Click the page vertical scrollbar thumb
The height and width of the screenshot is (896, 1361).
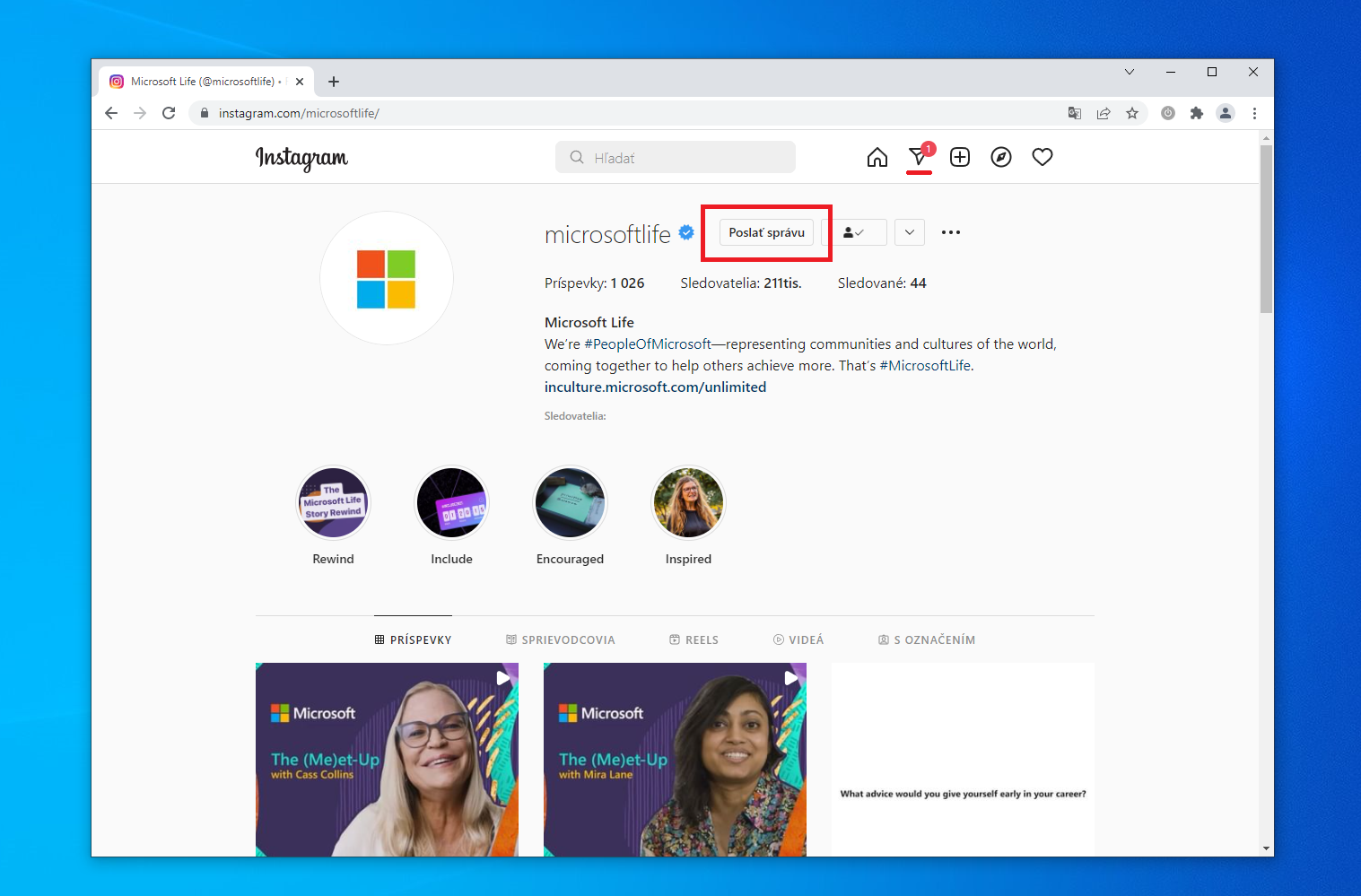1266,229
